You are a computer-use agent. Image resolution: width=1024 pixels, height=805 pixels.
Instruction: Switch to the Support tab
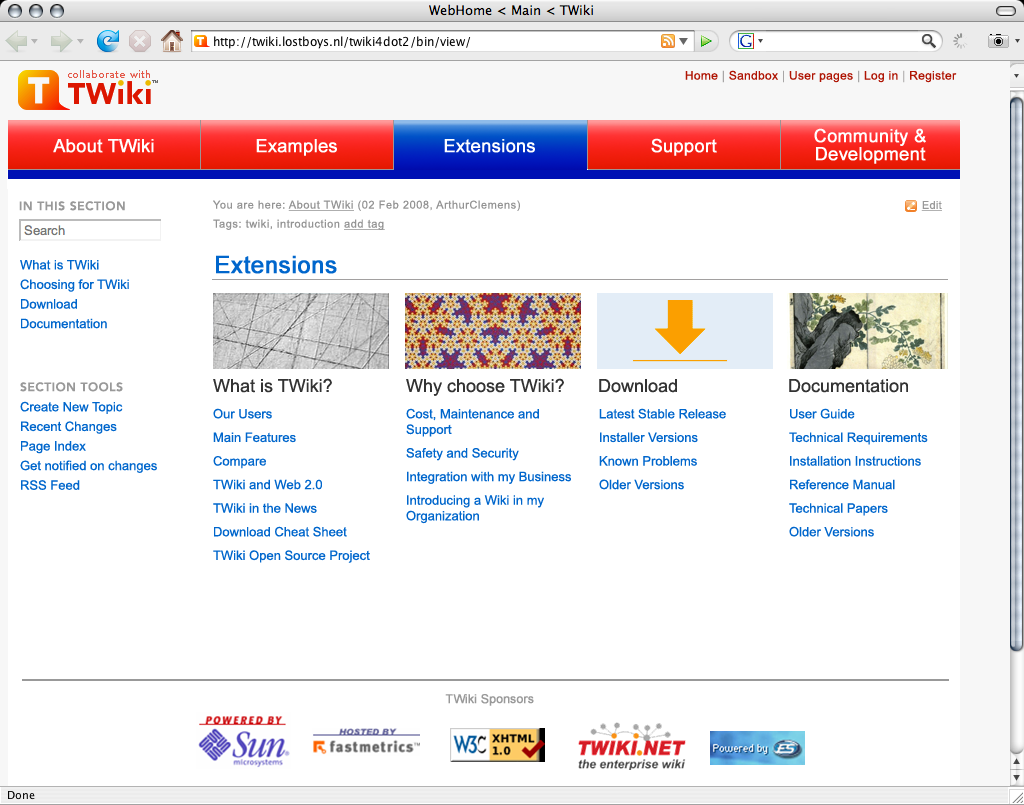tap(683, 146)
